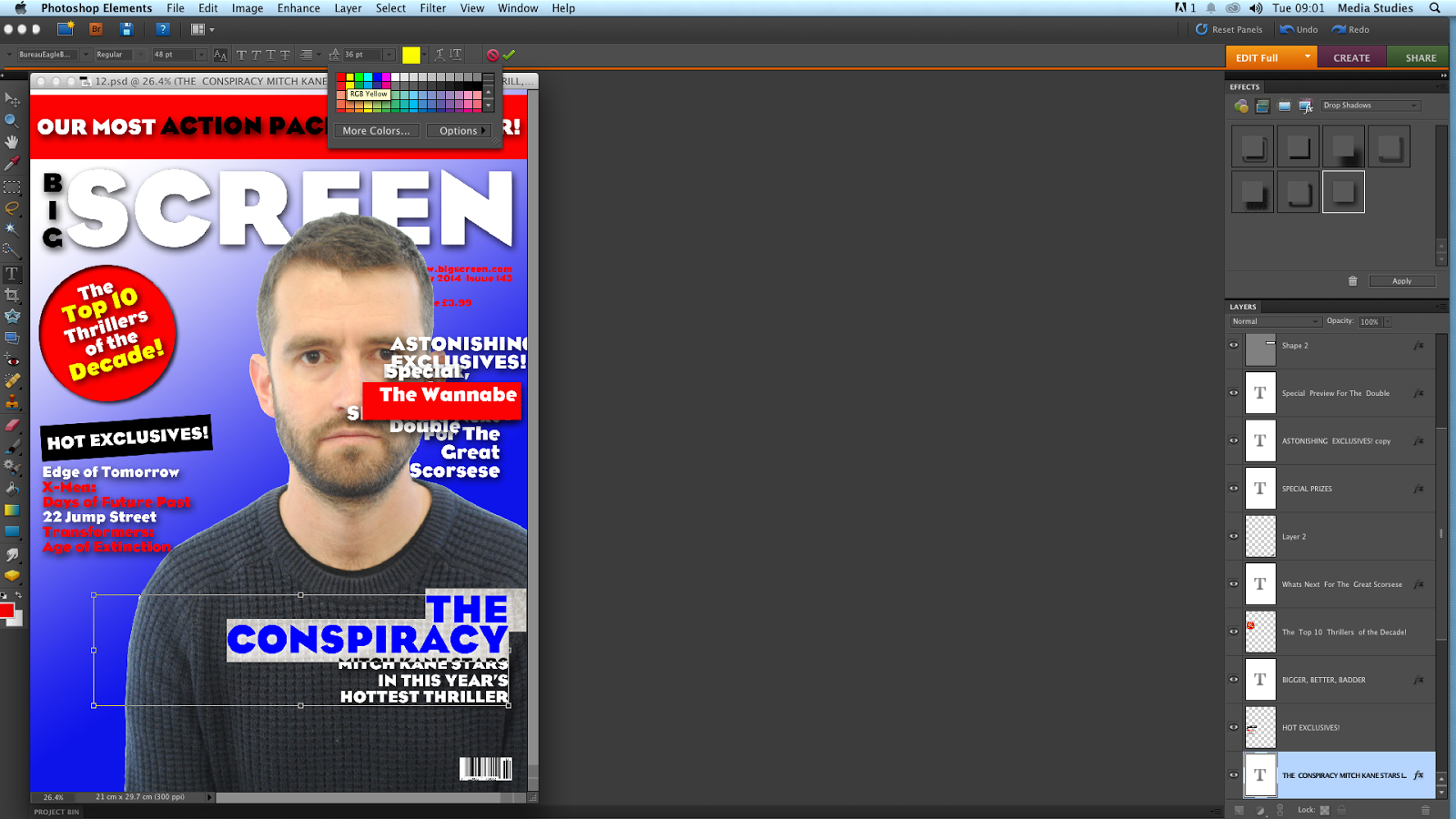
Task: Hide Layer 2 in the Layers panel
Action: 1234,536
